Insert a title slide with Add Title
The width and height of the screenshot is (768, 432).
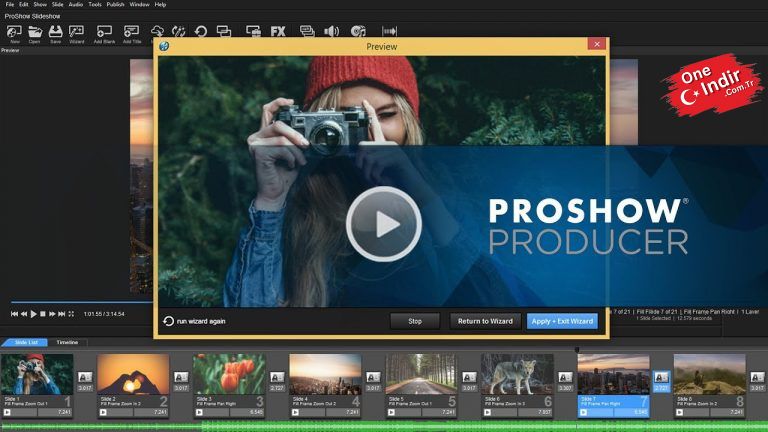132,32
